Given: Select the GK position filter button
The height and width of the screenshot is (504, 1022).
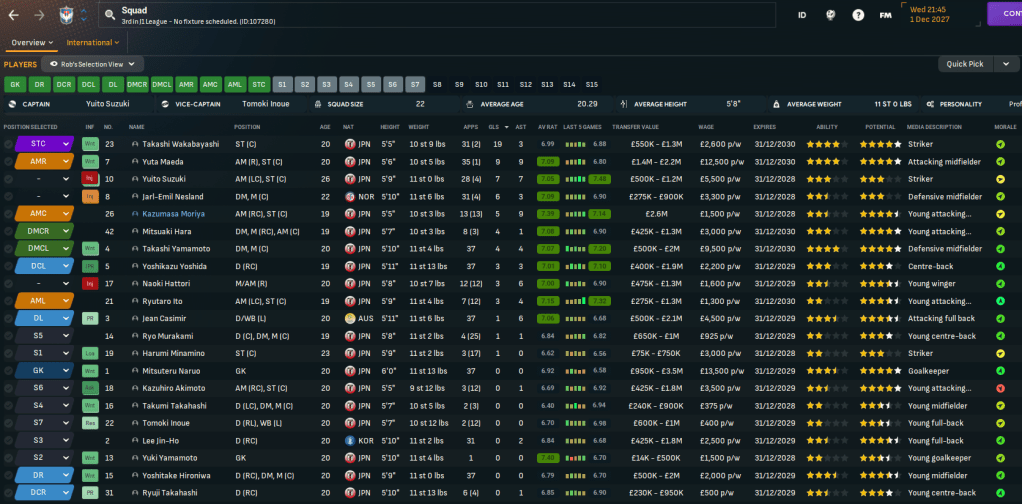Looking at the screenshot, I should pyautogui.click(x=14, y=84).
